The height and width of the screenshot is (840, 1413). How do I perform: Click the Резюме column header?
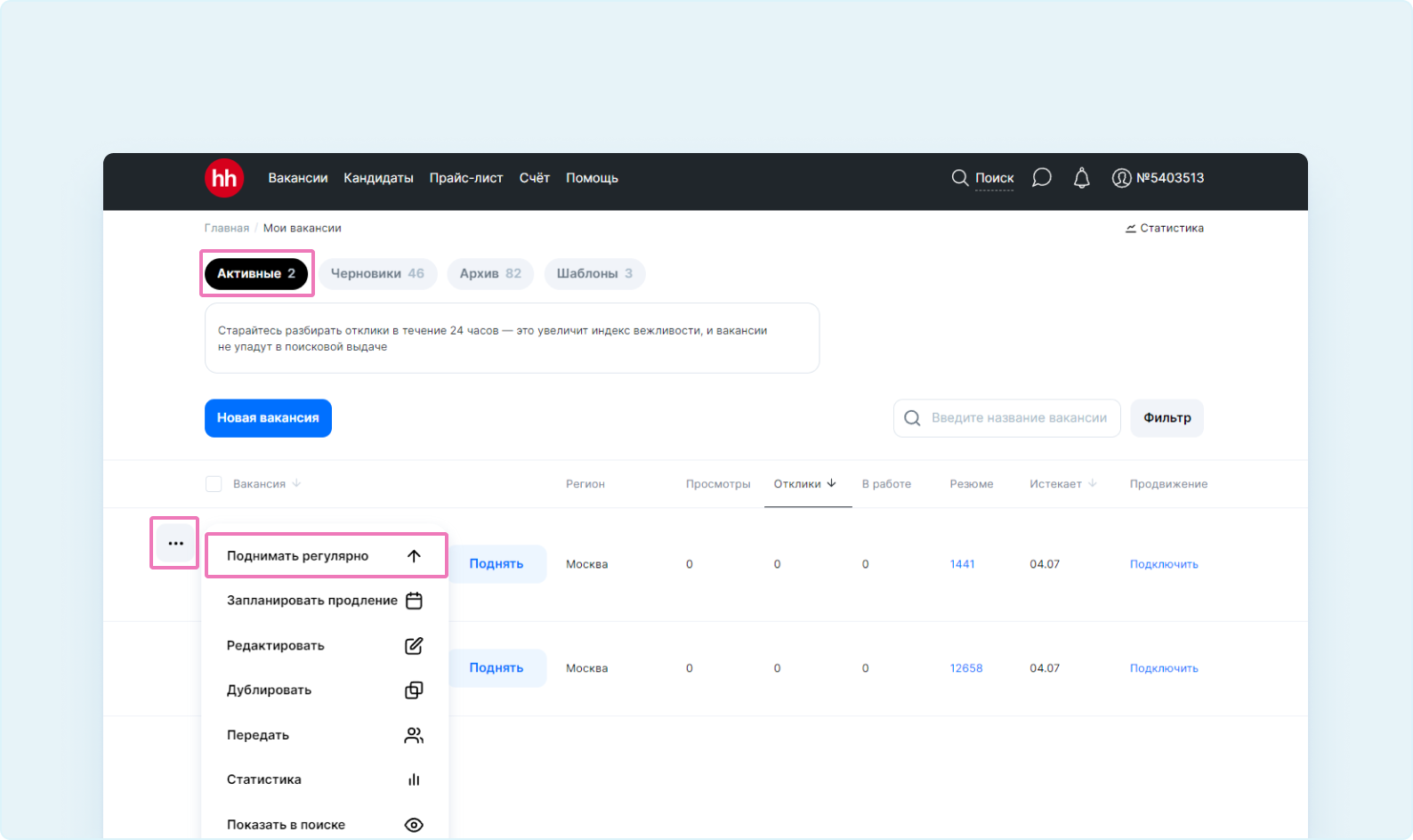coord(971,484)
